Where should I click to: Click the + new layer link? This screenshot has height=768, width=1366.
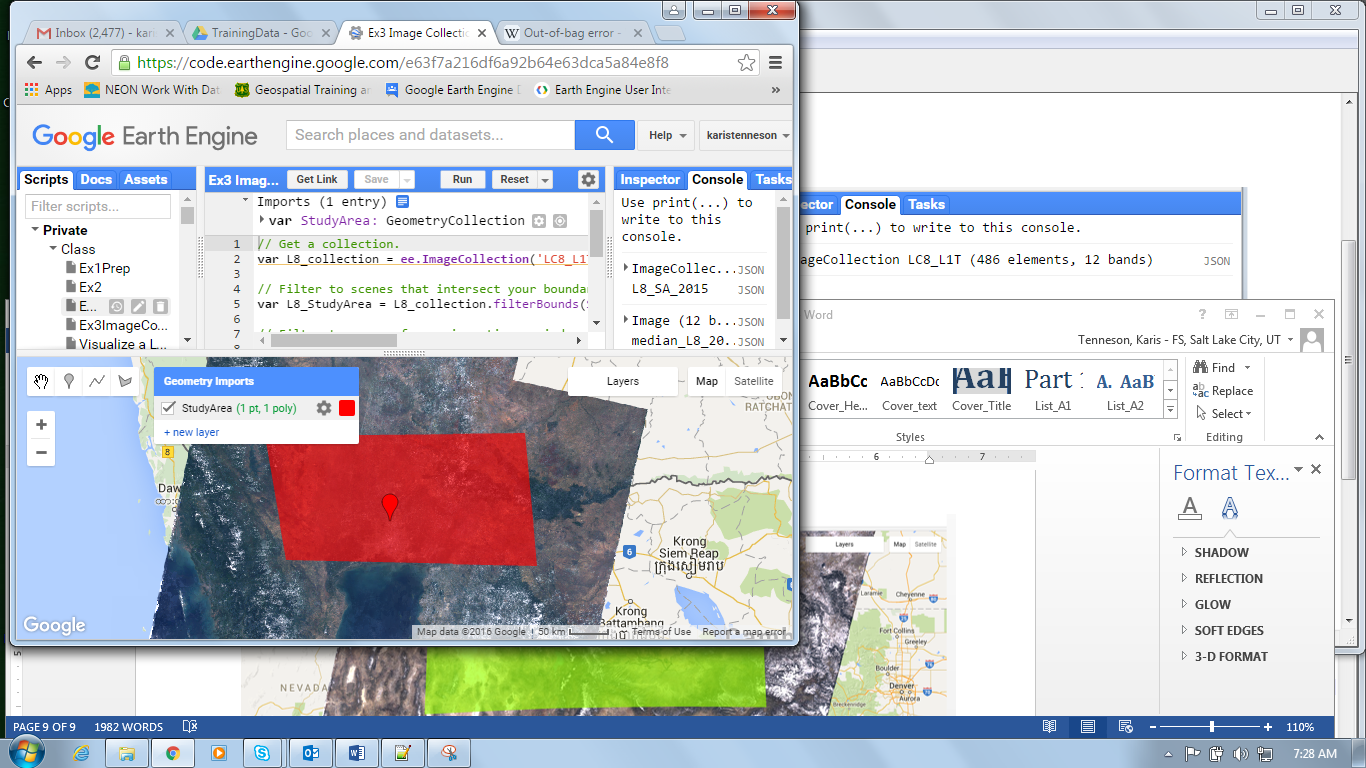tap(191, 432)
